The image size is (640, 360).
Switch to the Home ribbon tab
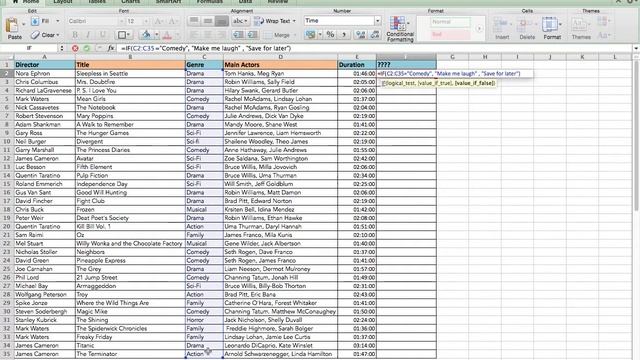click(x=27, y=2)
